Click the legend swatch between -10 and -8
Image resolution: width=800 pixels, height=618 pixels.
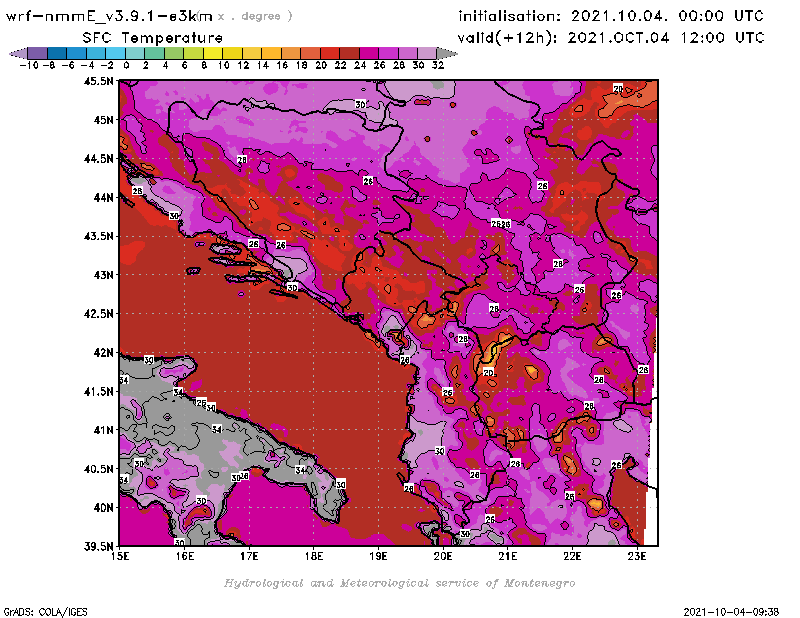tap(38, 53)
